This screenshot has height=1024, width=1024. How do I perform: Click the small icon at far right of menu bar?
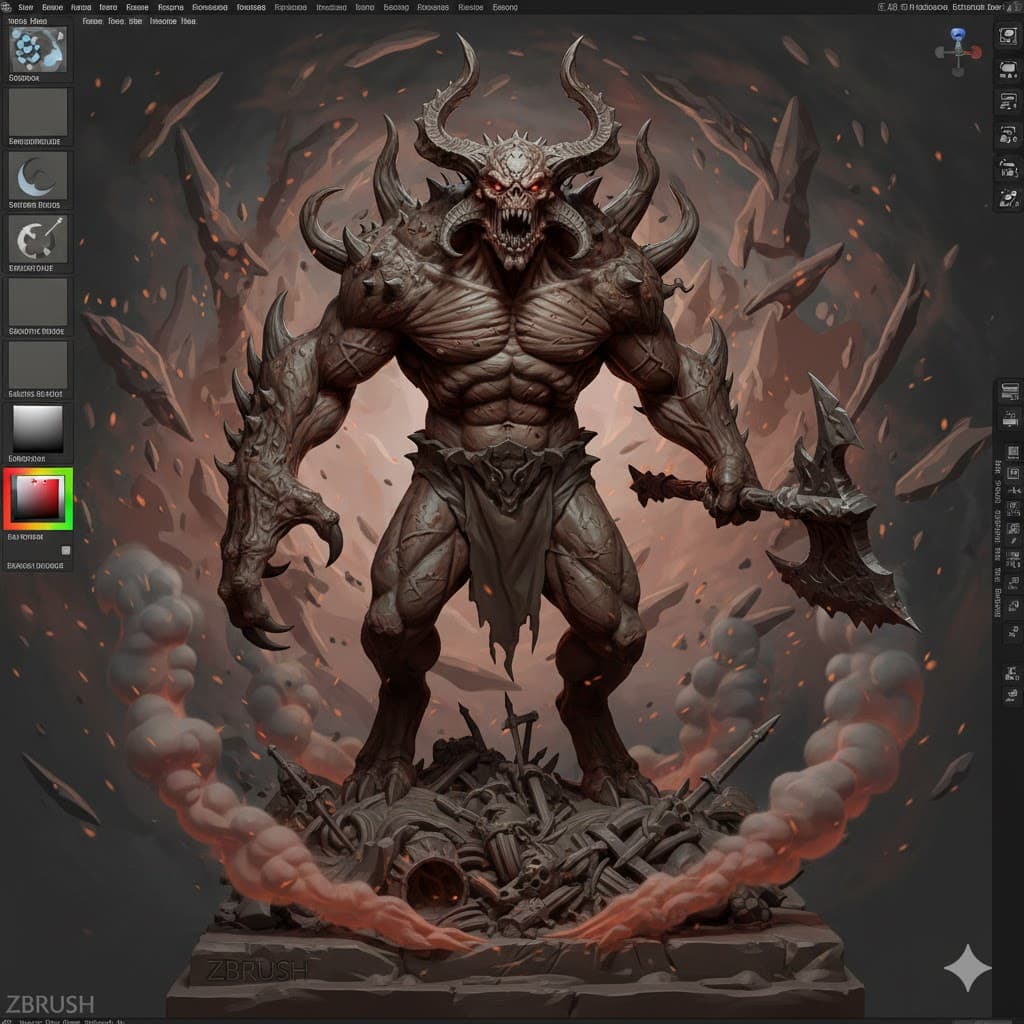[1014, 7]
